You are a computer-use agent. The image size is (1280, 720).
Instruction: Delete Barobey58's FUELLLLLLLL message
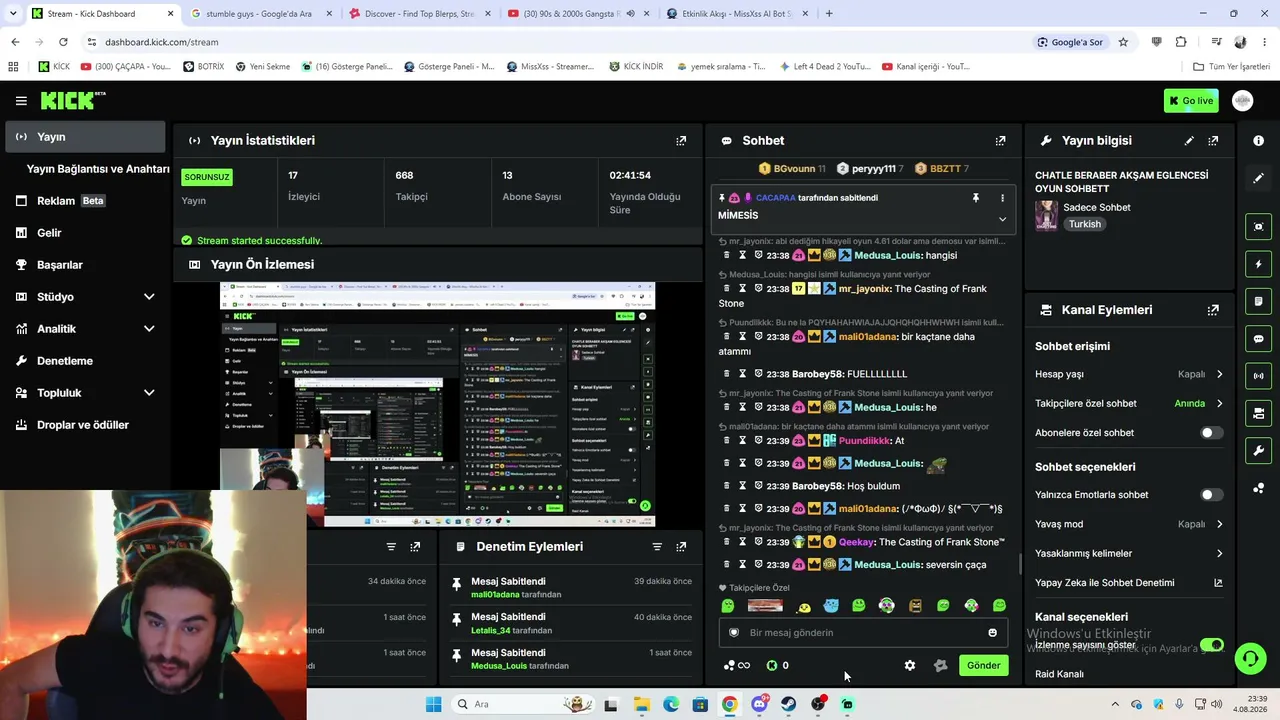pos(727,374)
